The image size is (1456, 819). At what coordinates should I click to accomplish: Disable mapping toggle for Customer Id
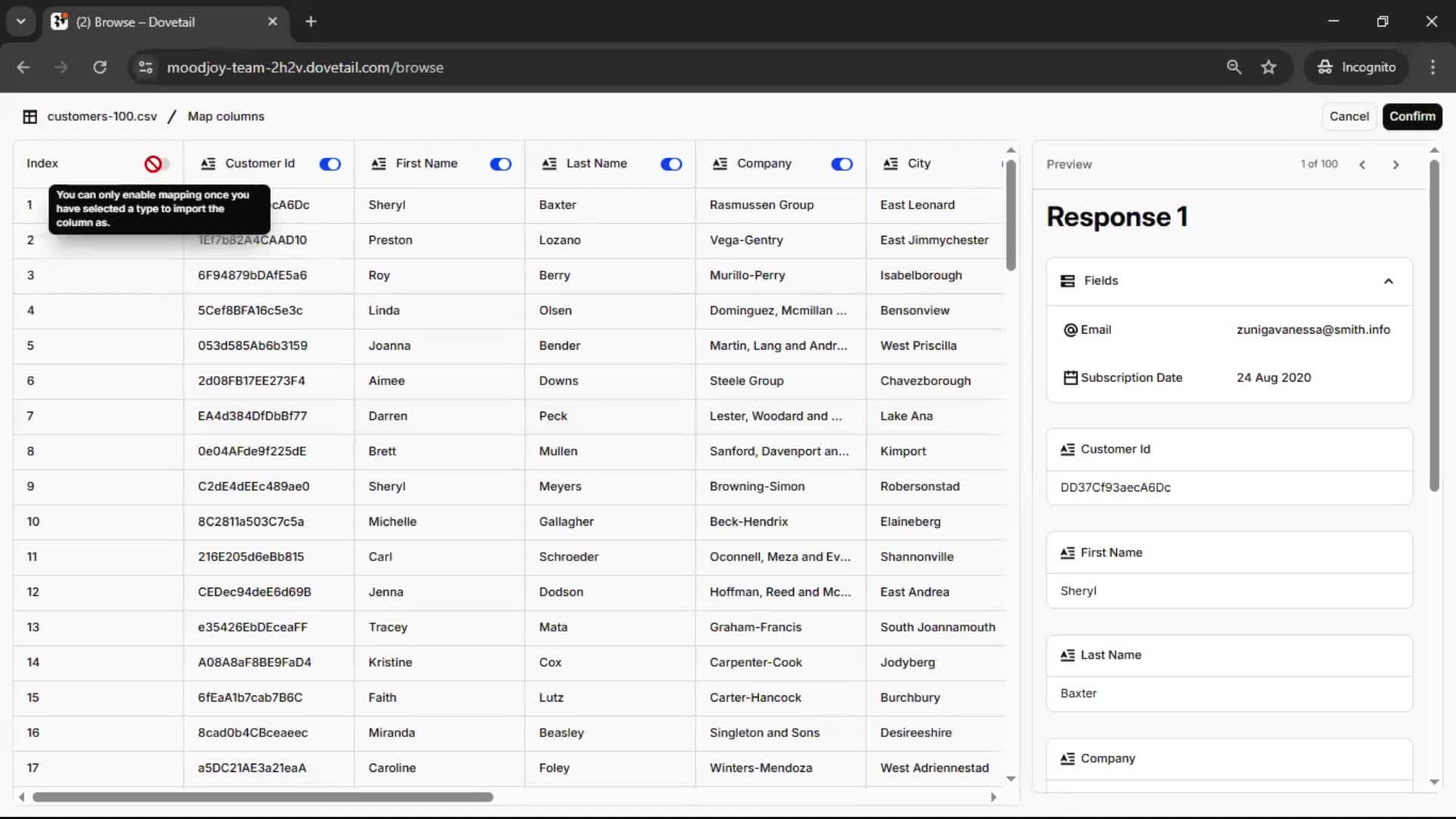330,164
